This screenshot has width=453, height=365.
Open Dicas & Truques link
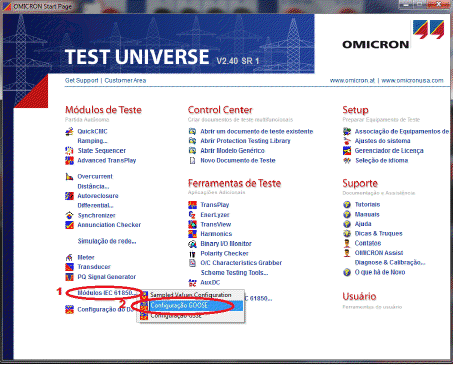point(379,234)
